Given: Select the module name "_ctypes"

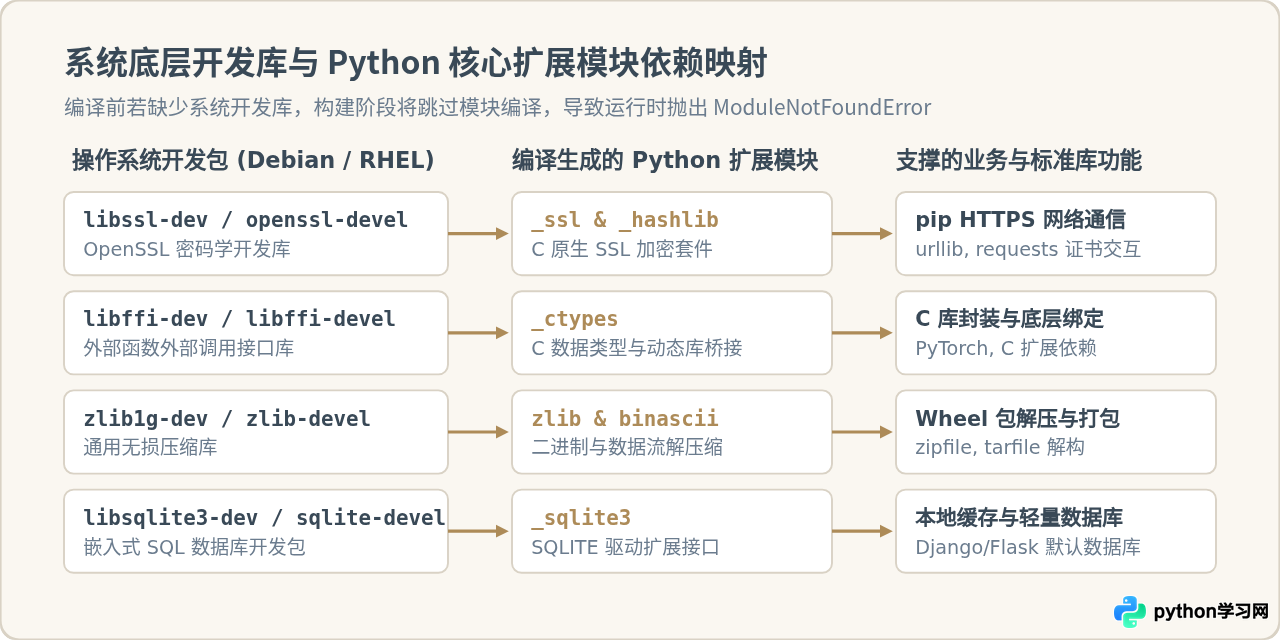Looking at the screenshot, I should [575, 319].
